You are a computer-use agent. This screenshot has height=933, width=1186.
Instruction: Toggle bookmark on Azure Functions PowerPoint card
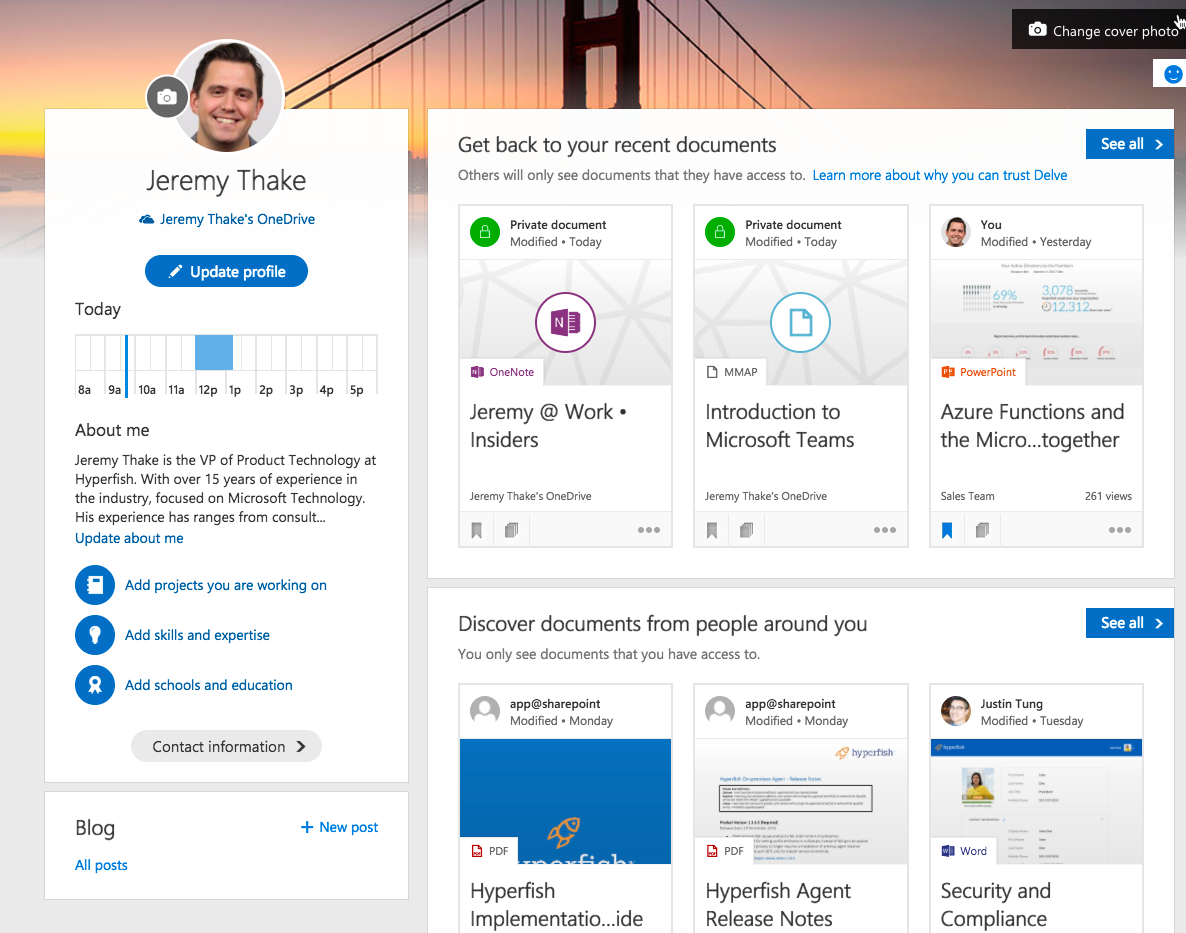947,530
